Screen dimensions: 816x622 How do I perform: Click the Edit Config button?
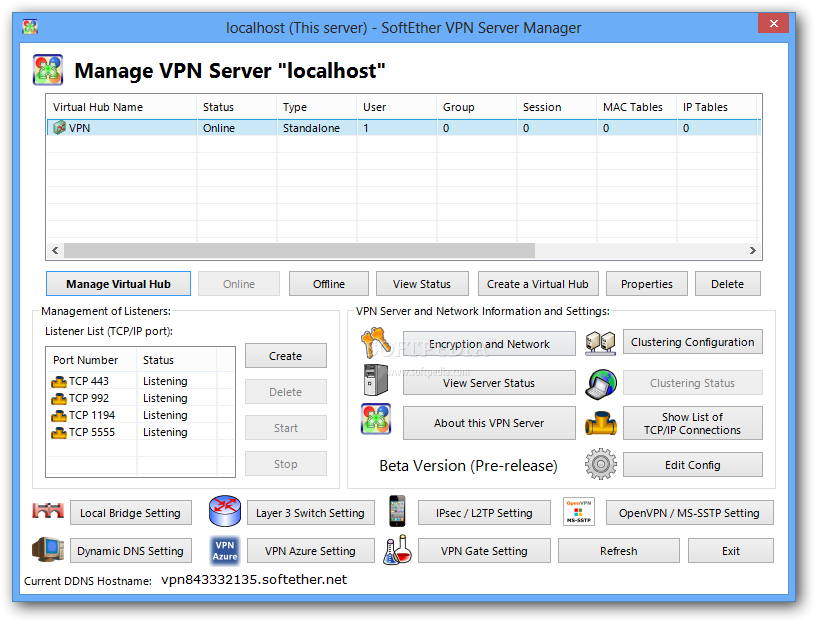[x=693, y=464]
